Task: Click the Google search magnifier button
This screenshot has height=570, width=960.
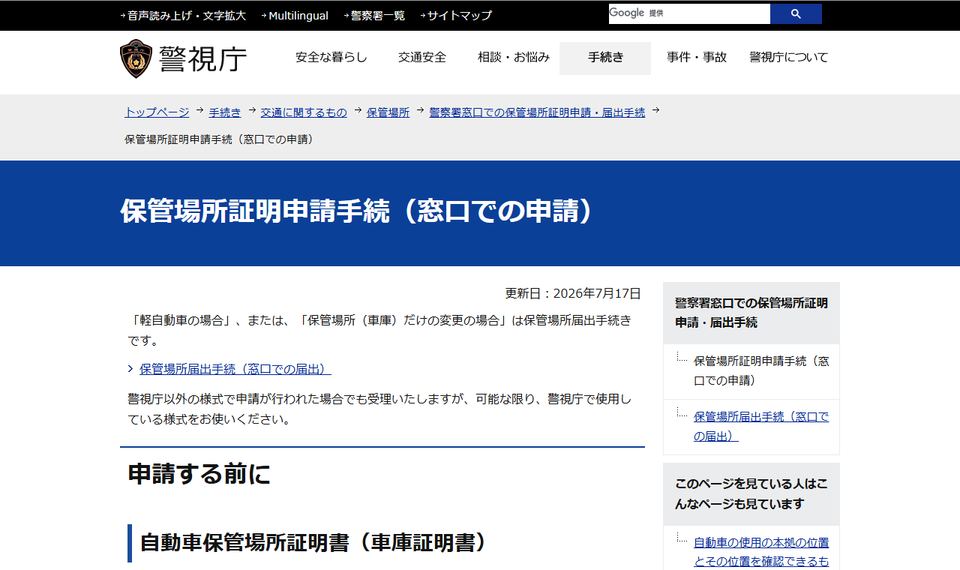Action: tap(795, 13)
